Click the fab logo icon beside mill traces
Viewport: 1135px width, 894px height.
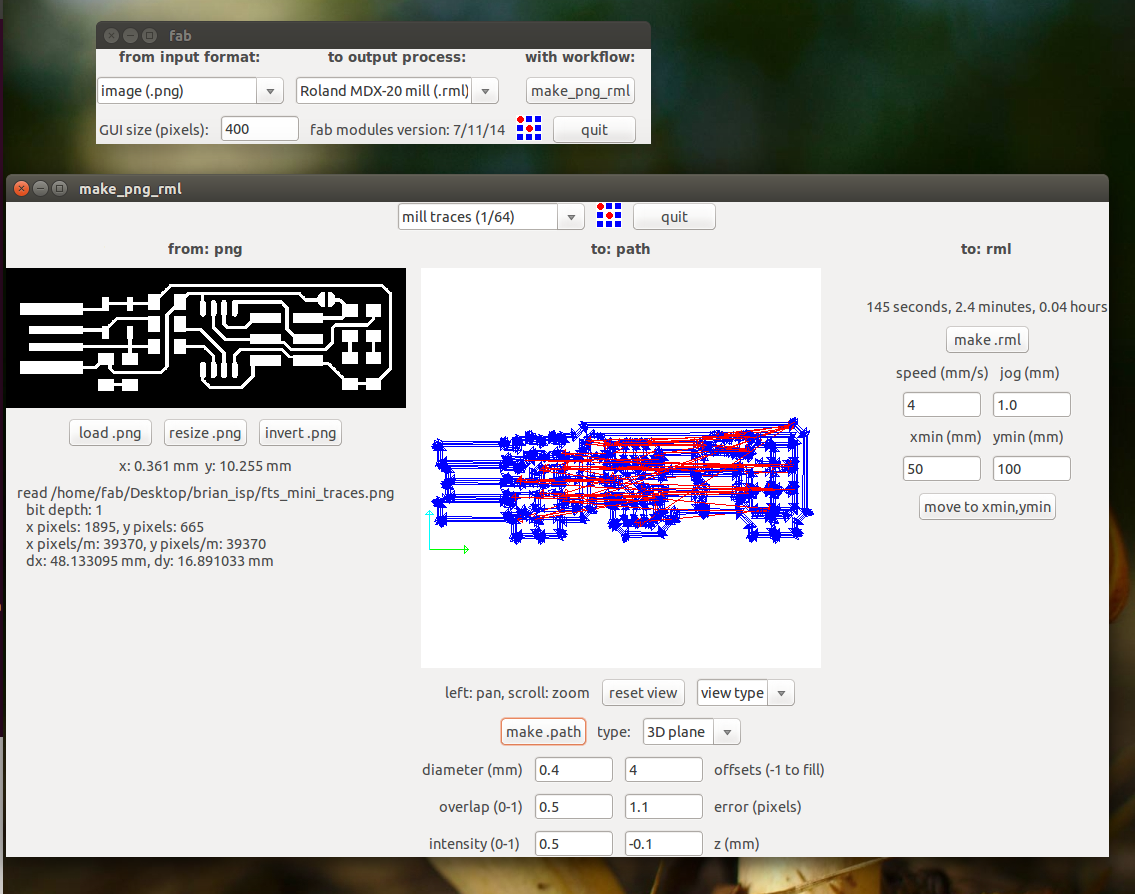click(x=609, y=216)
